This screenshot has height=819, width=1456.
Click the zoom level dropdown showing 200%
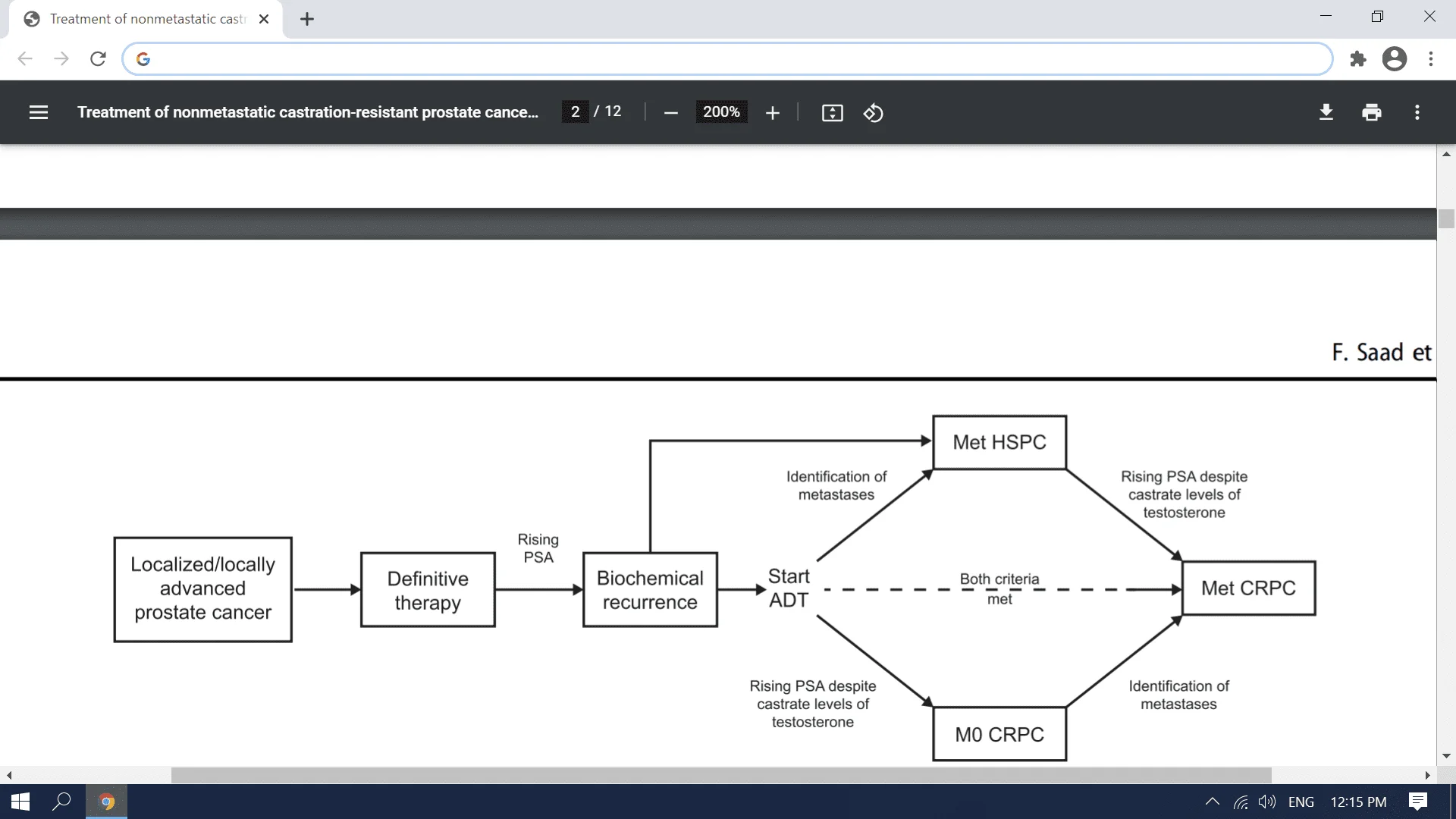coord(720,112)
